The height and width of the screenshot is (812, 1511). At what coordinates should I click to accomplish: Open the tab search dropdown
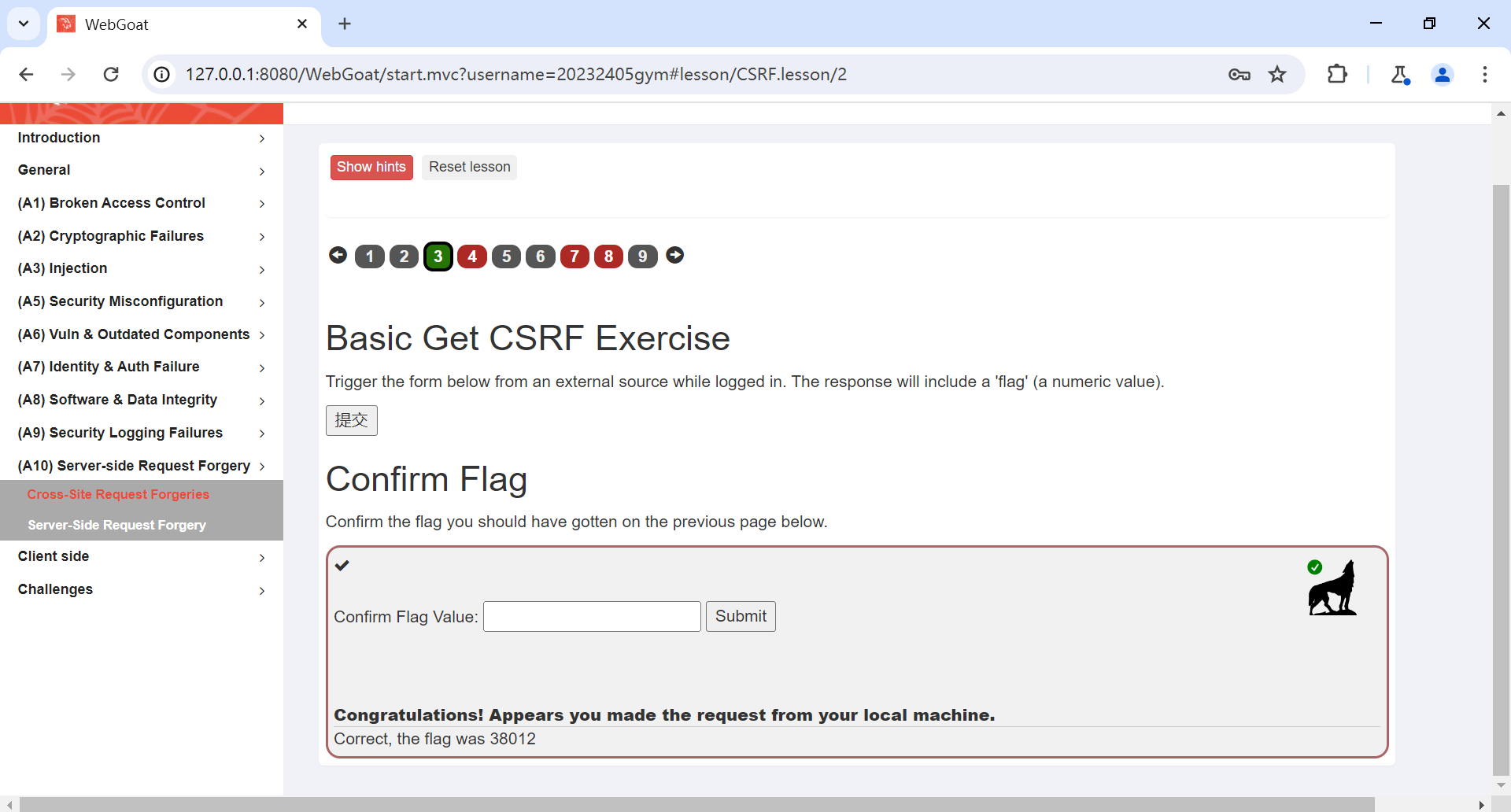point(24,24)
